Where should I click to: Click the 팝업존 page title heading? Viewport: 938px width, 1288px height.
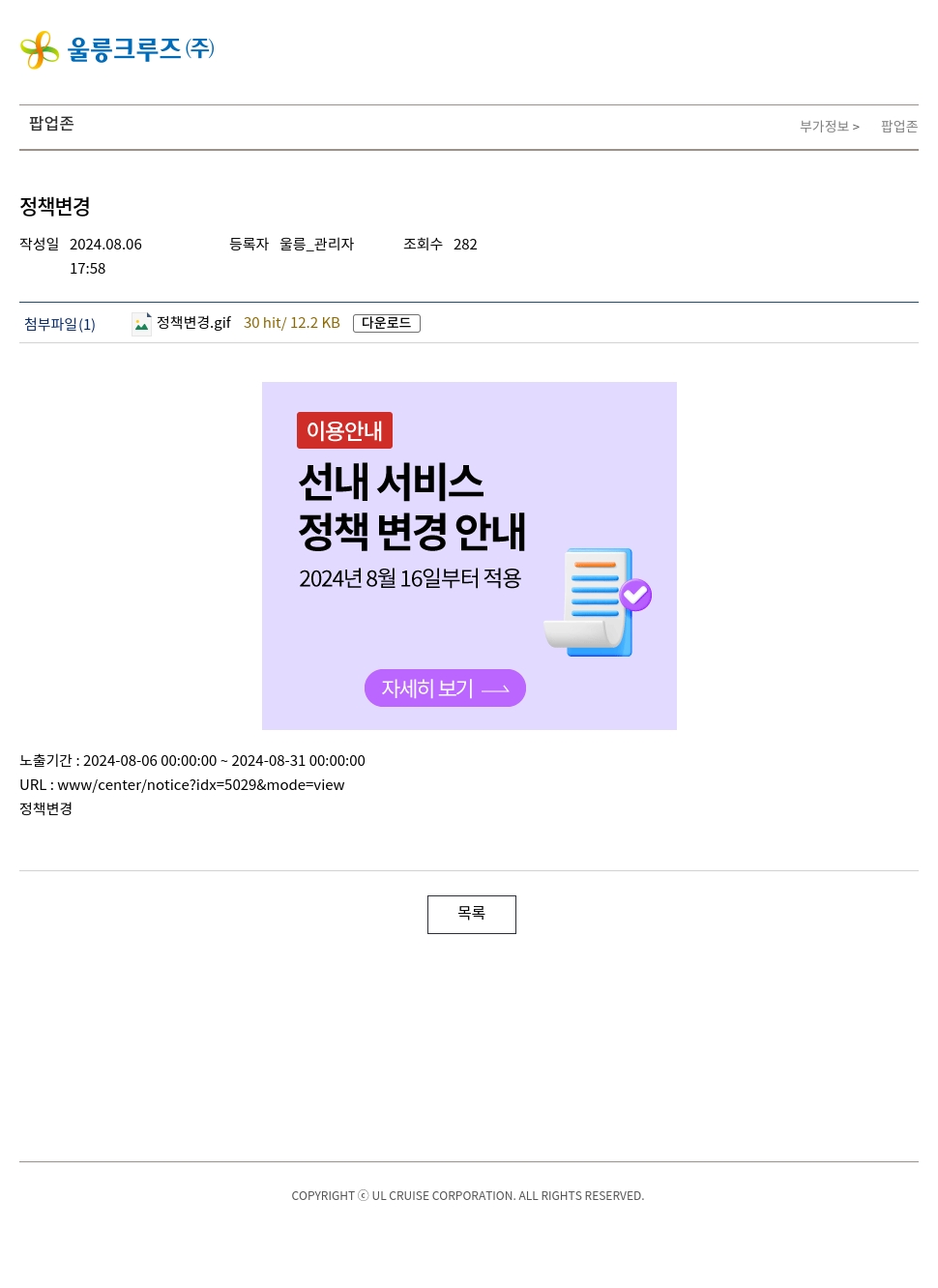click(x=51, y=124)
